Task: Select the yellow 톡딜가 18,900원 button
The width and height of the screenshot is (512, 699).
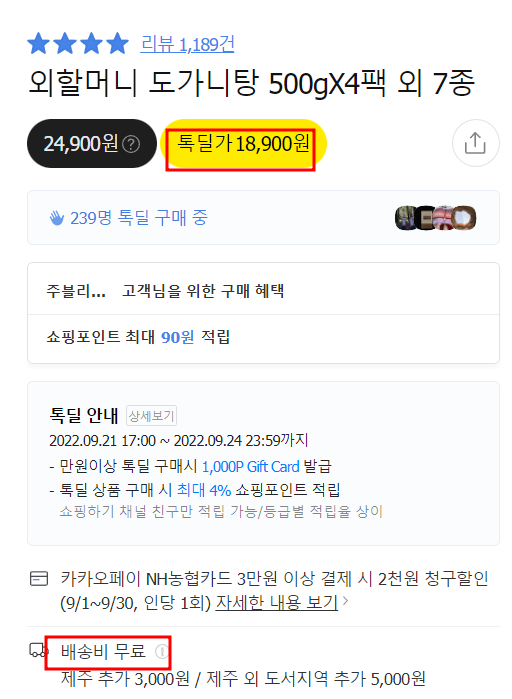Action: [x=243, y=144]
